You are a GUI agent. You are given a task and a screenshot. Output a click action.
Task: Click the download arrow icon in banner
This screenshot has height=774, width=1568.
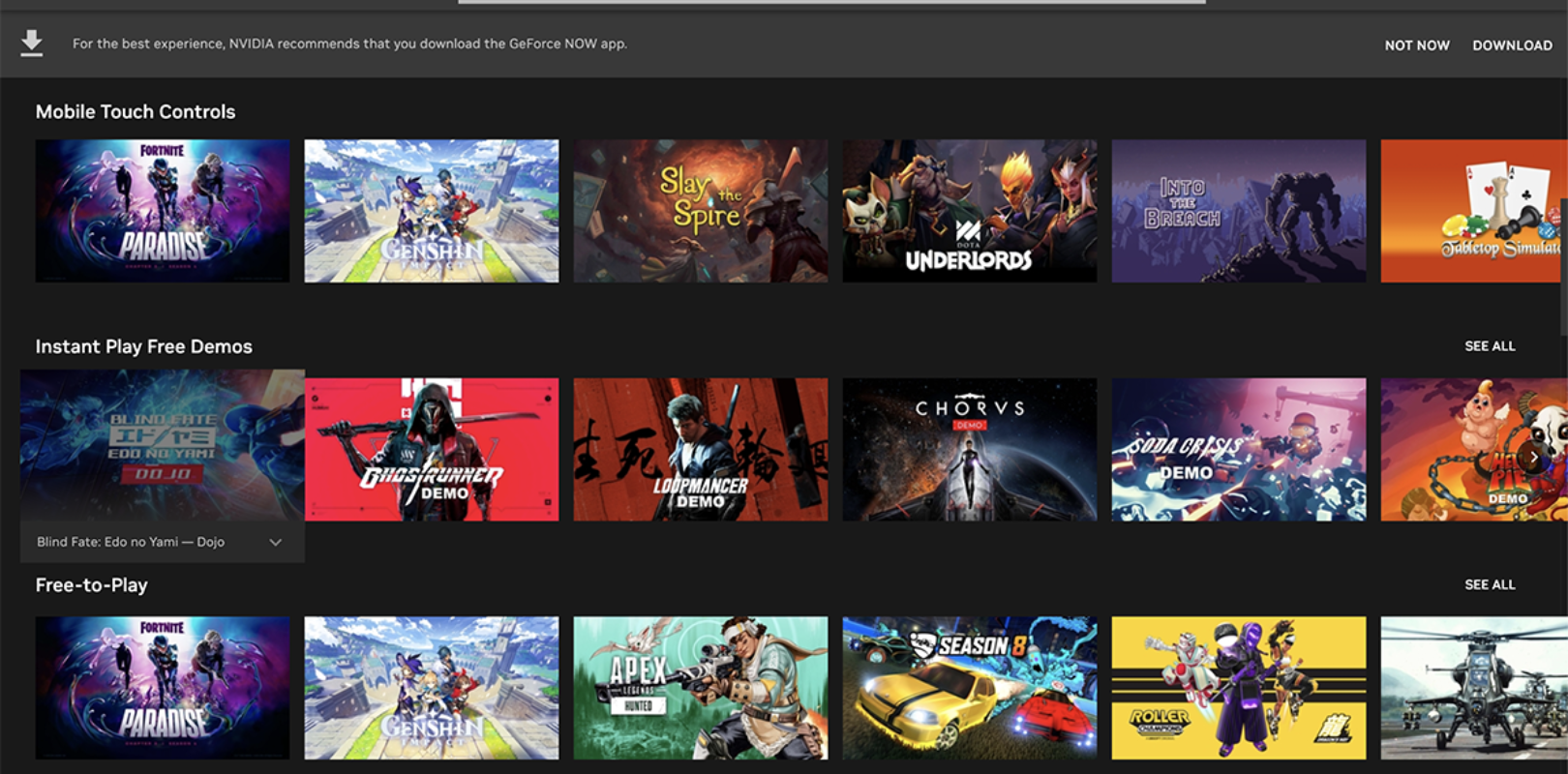click(32, 44)
